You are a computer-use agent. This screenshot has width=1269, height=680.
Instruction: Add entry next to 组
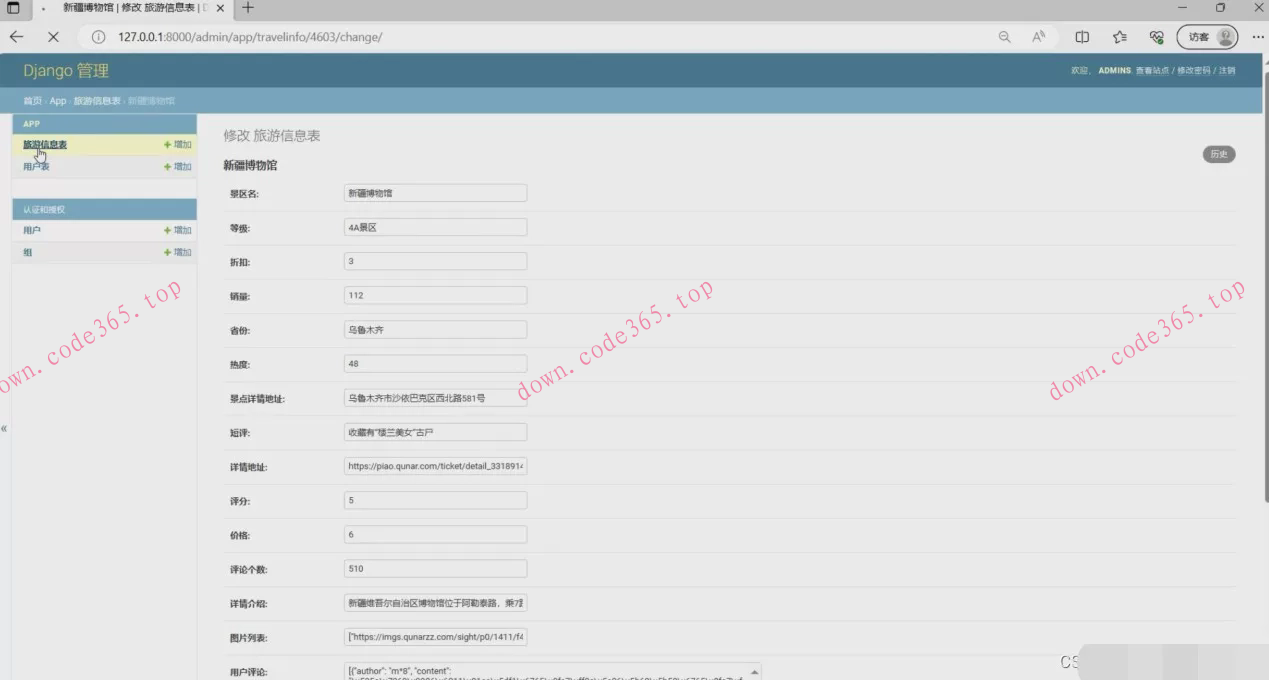click(177, 252)
